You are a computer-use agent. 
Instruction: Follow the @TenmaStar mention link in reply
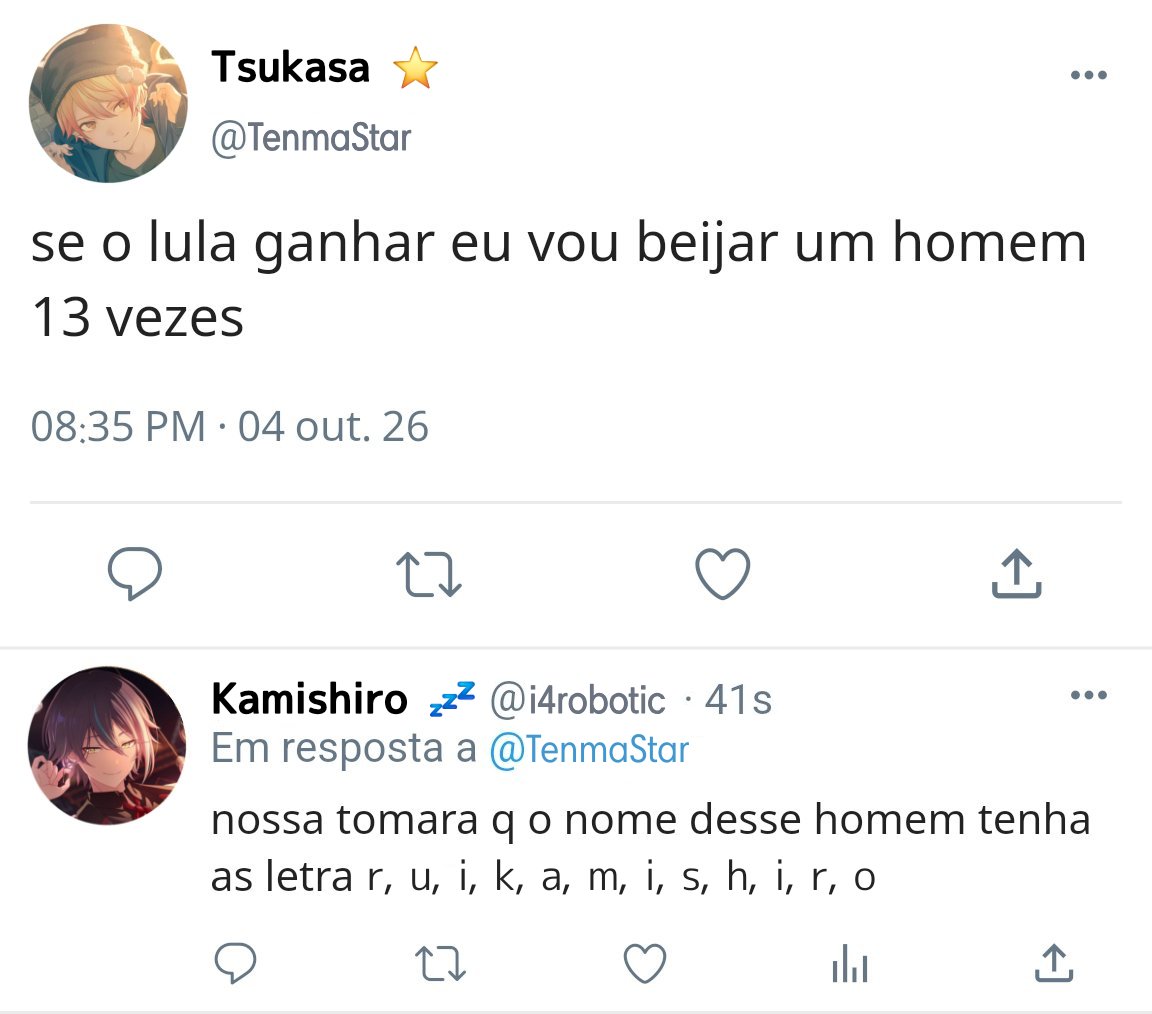(x=589, y=750)
